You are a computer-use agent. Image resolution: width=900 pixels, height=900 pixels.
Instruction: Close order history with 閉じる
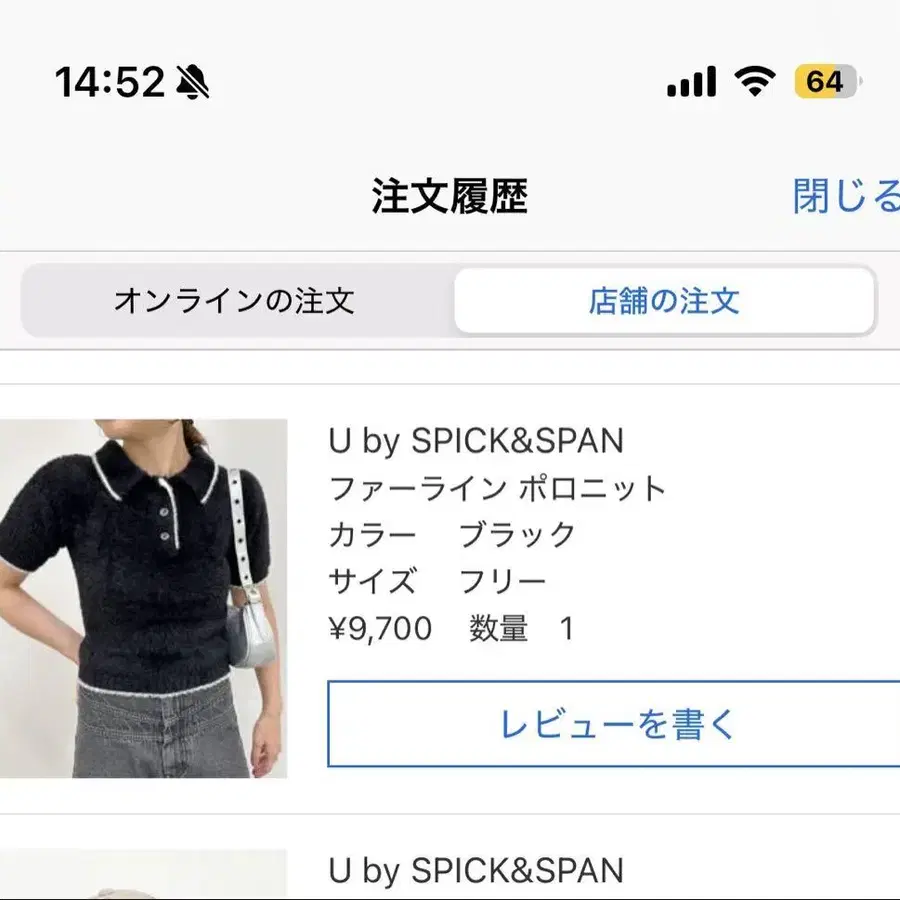pos(846,196)
